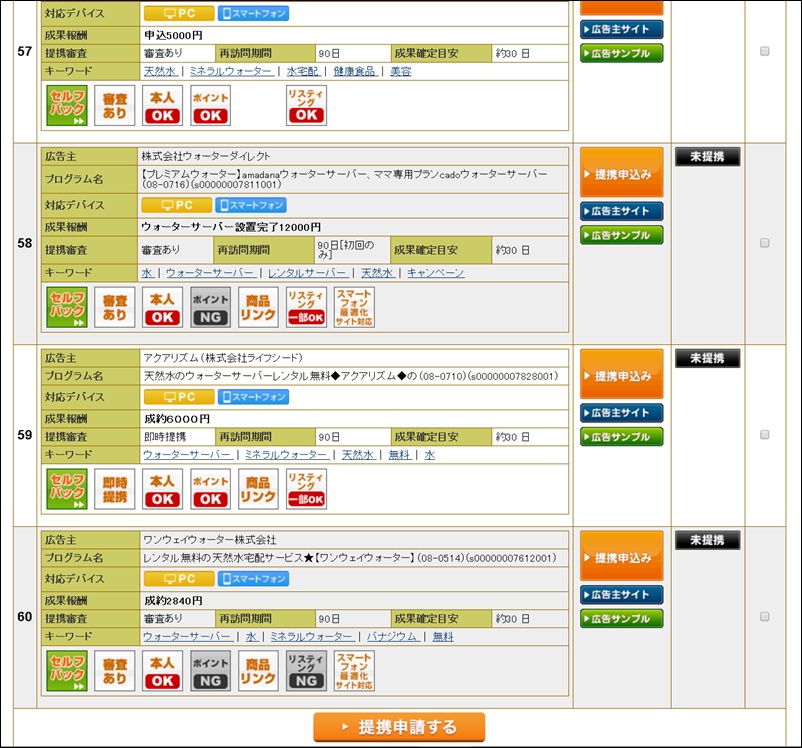Click the 未提携 status label in row 60
Viewport: 802px width, 748px height.
[x=707, y=540]
